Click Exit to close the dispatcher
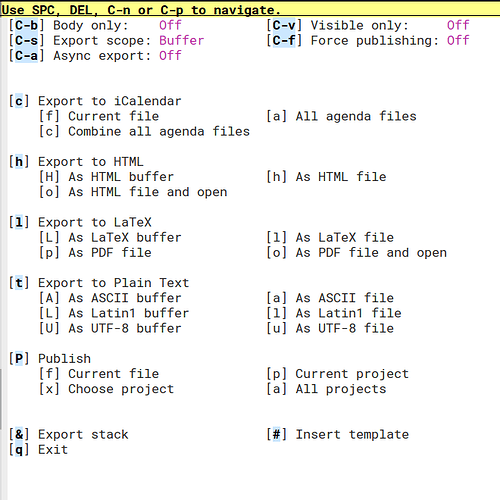500x500 pixels. tap(38, 450)
